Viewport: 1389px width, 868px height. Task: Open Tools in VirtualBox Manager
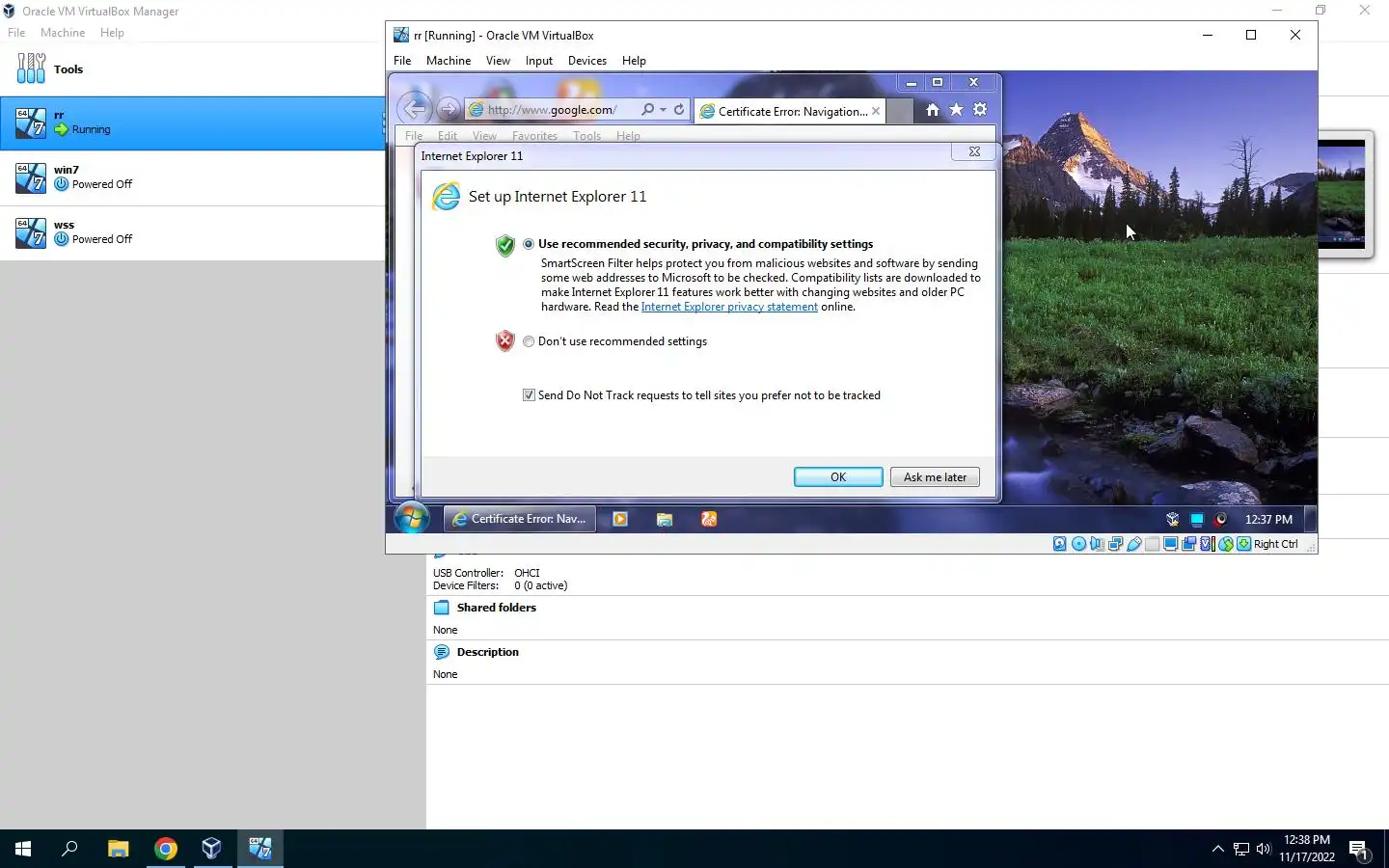pos(193,68)
